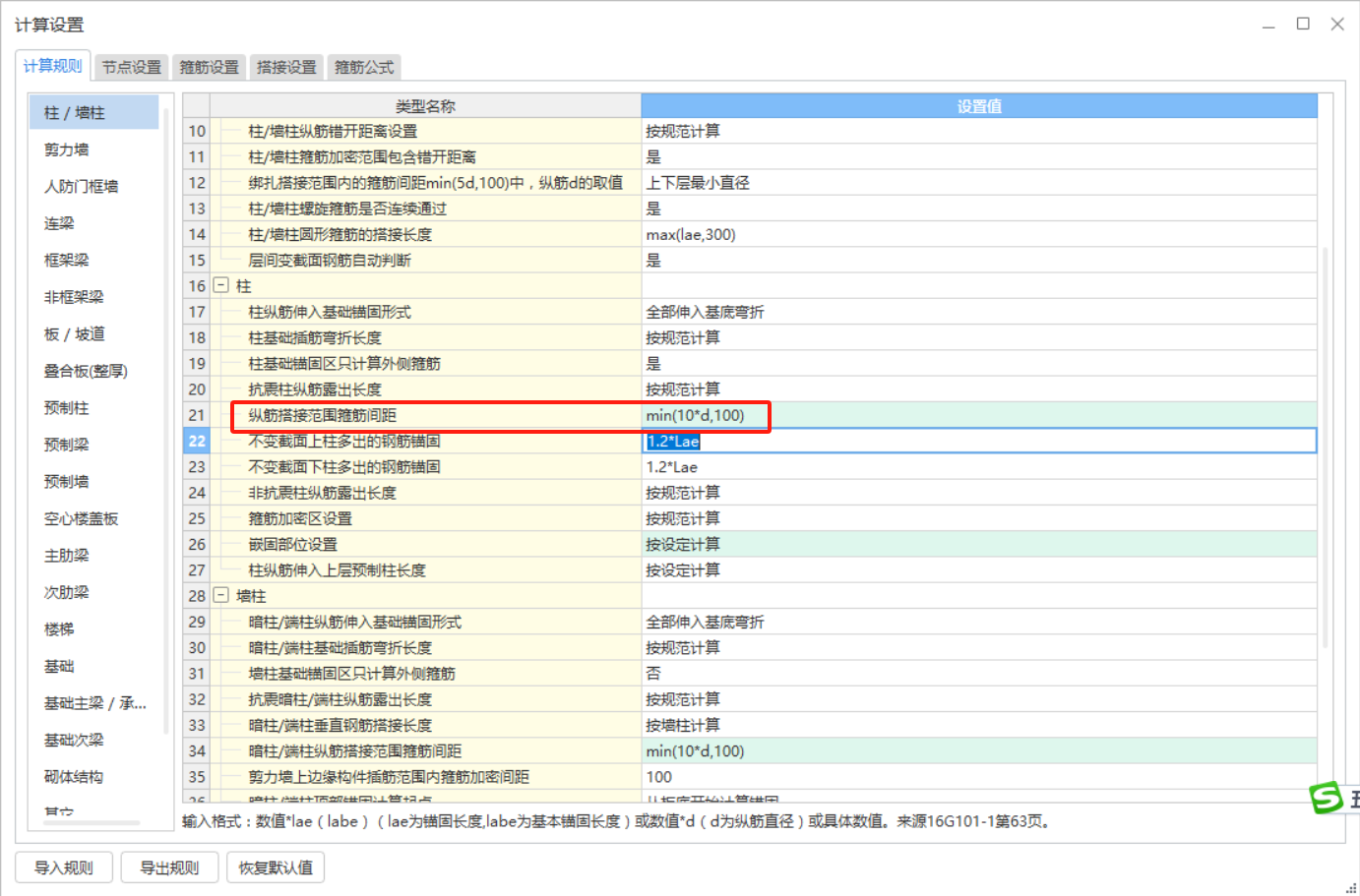This screenshot has height=896, width=1360.
Task: Click the green S input method icon
Action: [x=1326, y=798]
